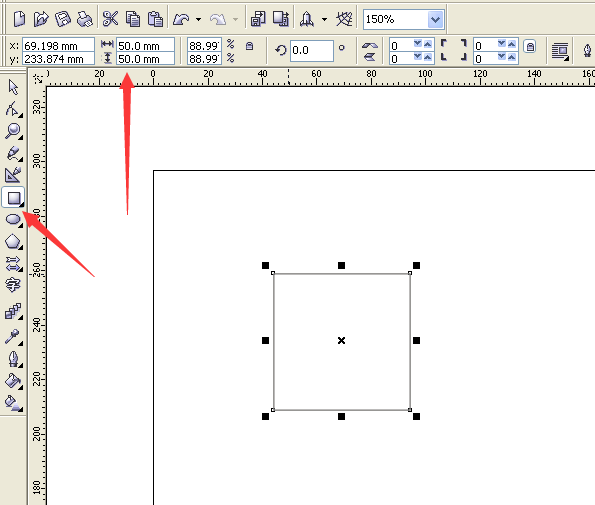Viewport: 595px width, 505px height.
Task: Edit the x position field 69.198 mm
Action: (58, 46)
